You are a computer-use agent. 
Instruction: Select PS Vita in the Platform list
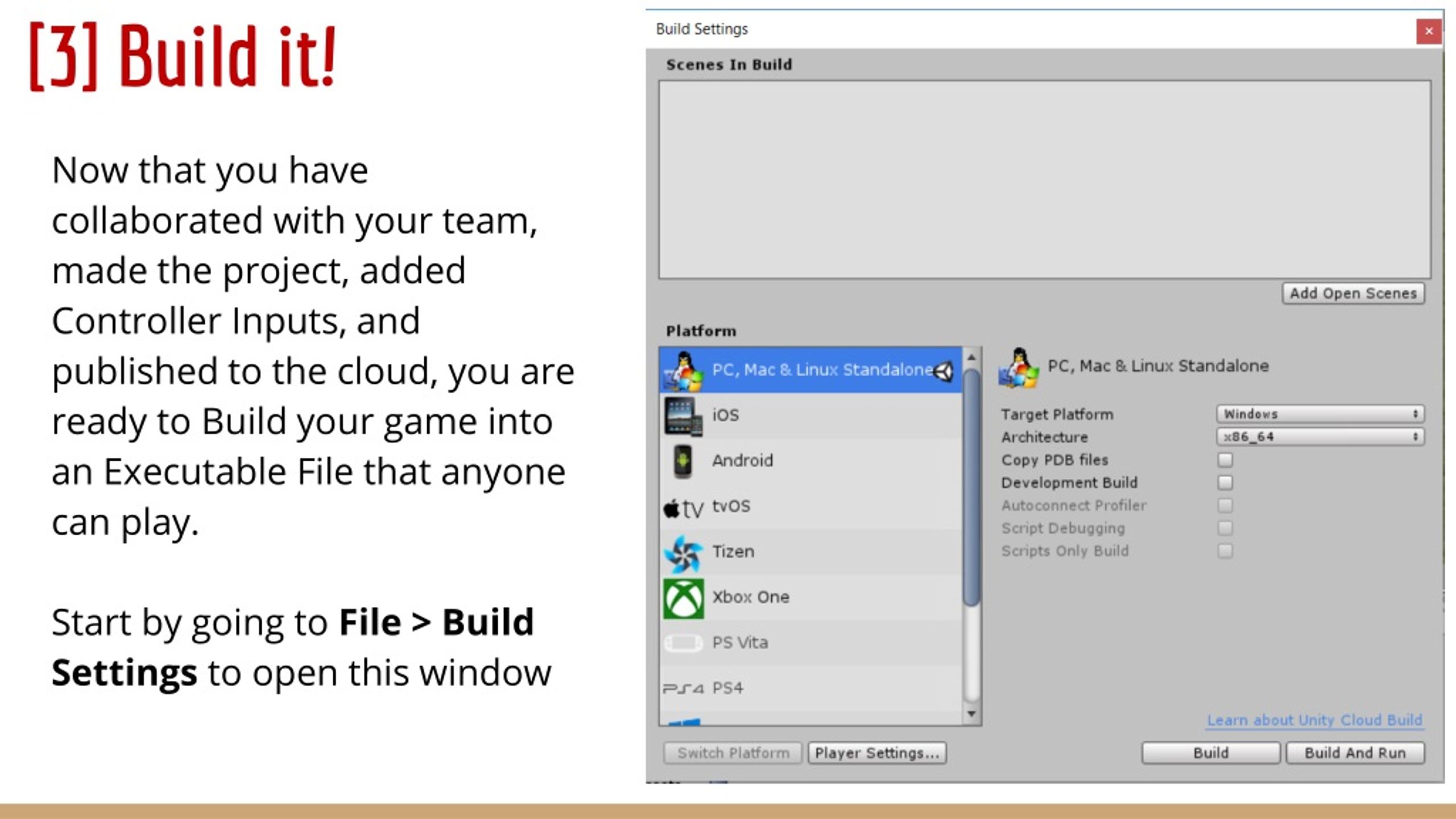(x=810, y=643)
